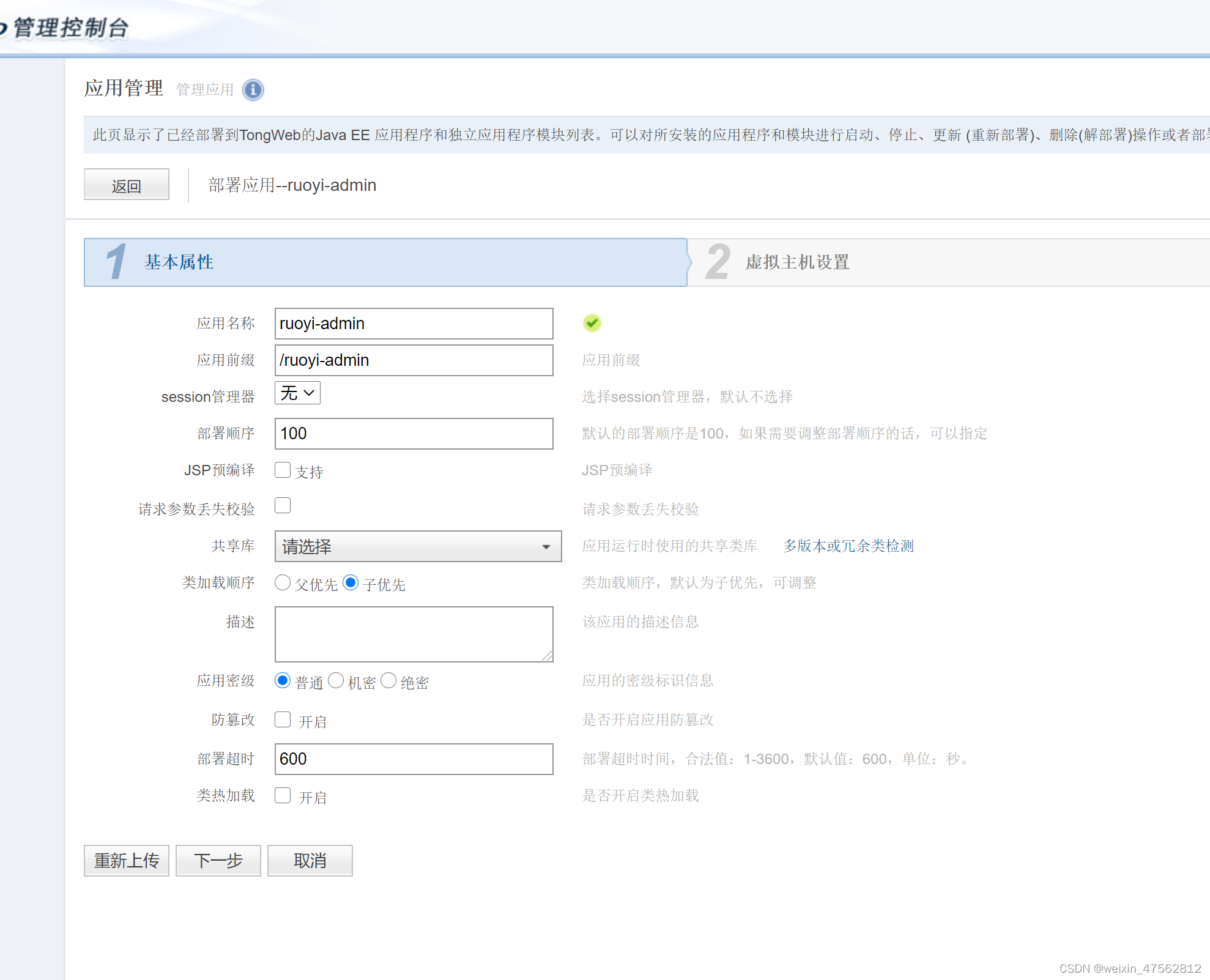Click the 部署超时 input field

click(x=414, y=759)
